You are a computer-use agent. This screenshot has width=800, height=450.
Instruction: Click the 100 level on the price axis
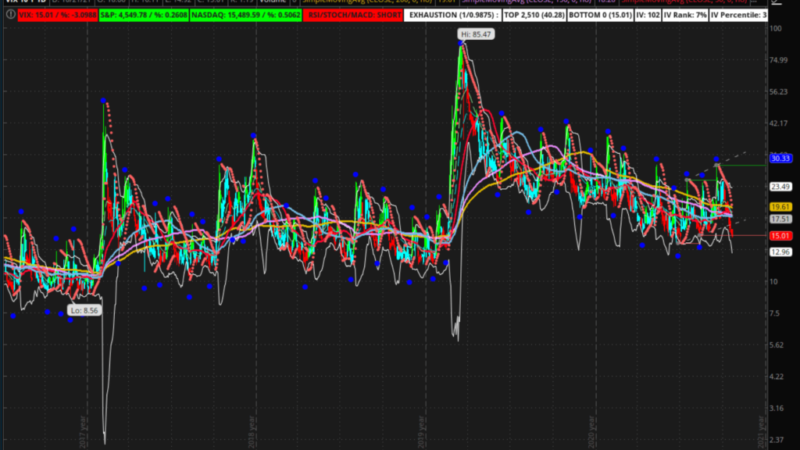776,29
